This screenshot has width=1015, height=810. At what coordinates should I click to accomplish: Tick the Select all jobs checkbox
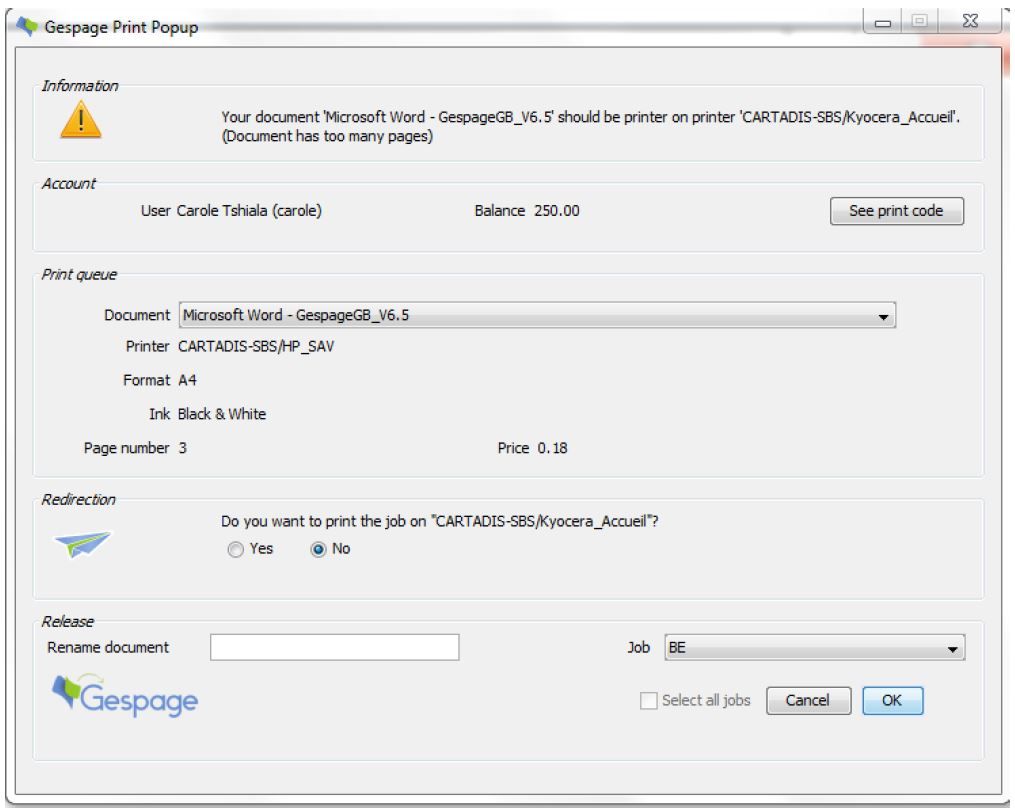(x=648, y=701)
